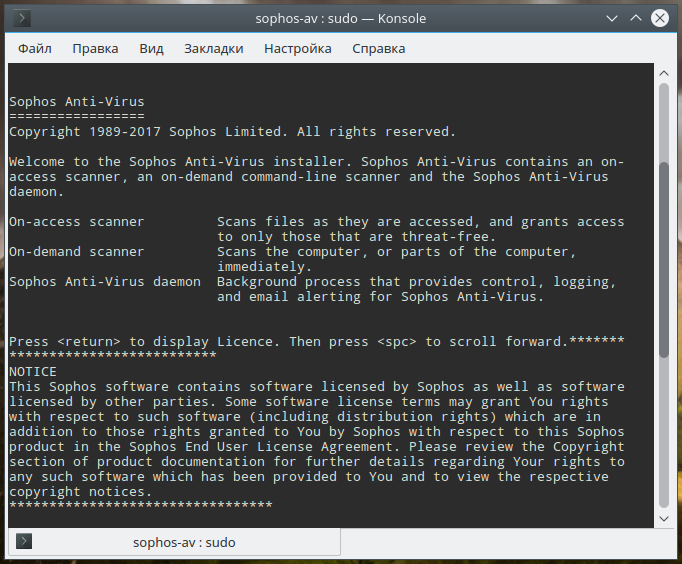Maximize the Konsole window

[x=636, y=19]
